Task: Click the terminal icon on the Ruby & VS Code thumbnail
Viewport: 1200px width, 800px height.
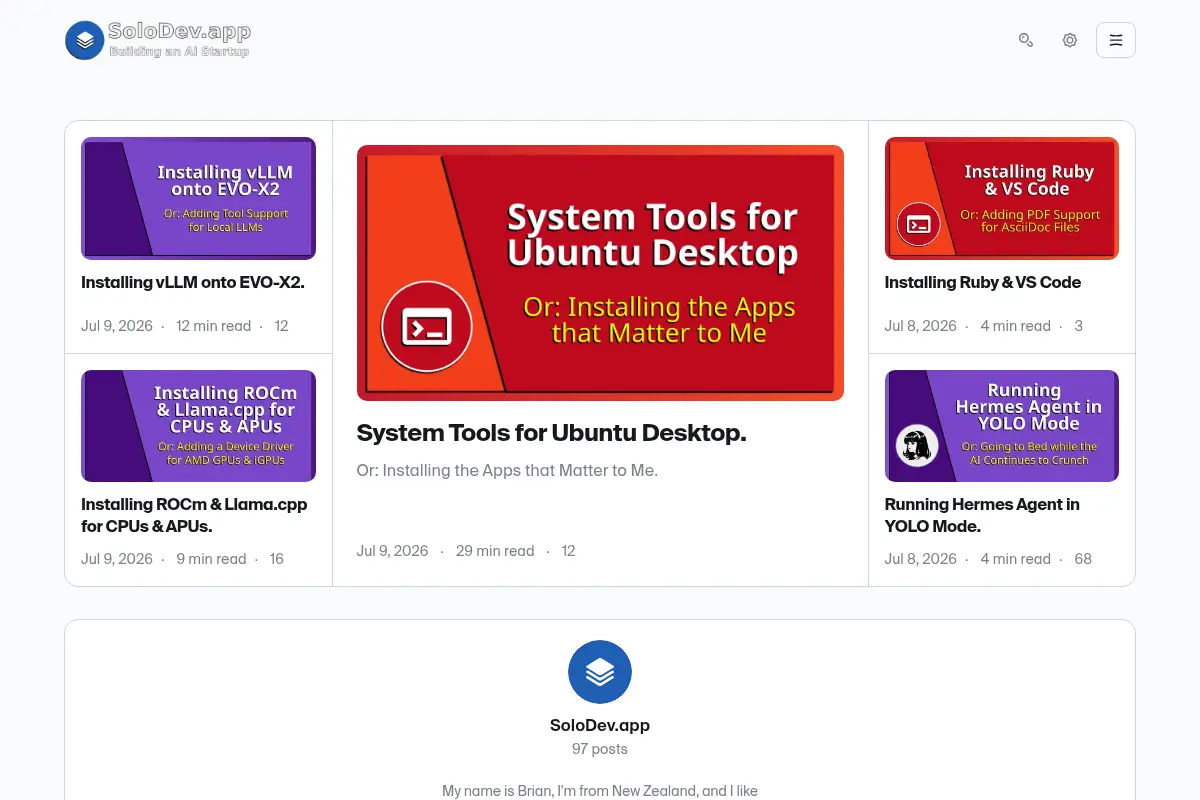Action: click(919, 224)
